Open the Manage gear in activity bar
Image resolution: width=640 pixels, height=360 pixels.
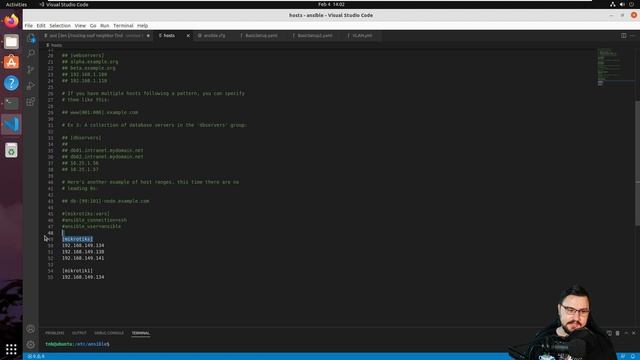(31, 344)
